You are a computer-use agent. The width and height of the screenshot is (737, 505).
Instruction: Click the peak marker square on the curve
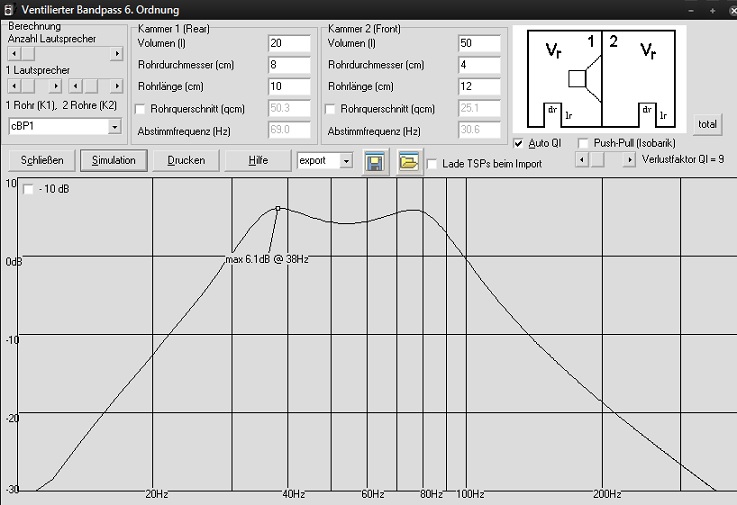[x=278, y=208]
